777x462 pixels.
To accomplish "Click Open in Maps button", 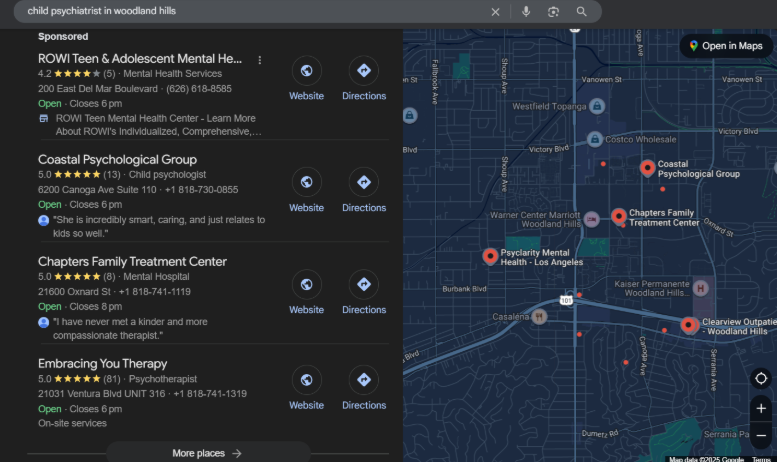I will coord(726,46).
